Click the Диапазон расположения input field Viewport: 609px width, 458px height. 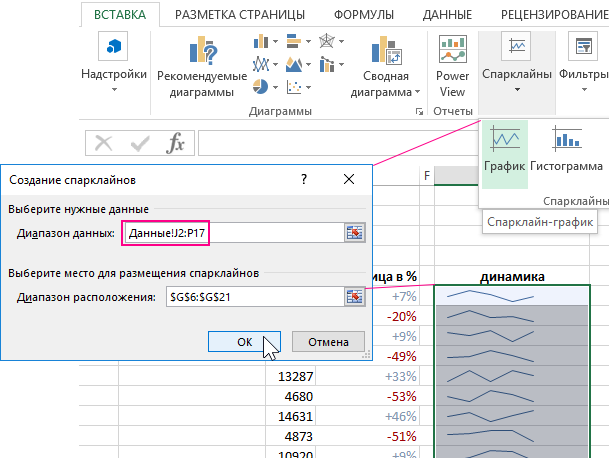pyautogui.click(x=255, y=297)
